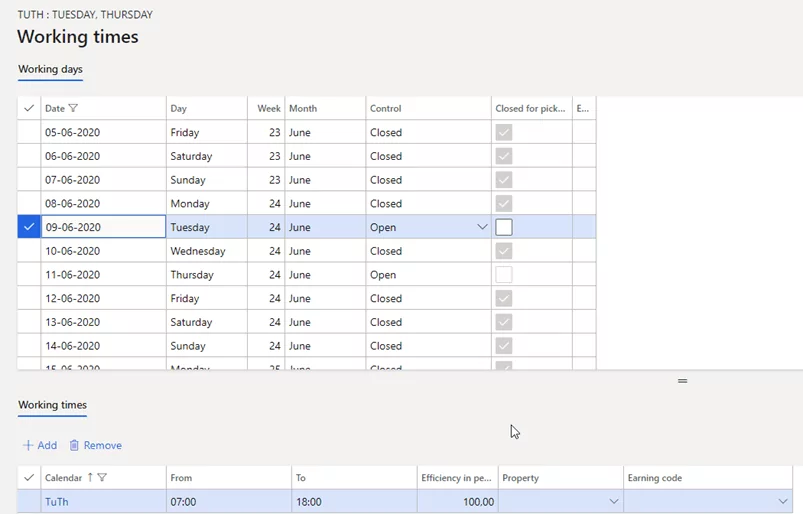Toggle select-all checkmark in Working times grid
Viewport: 803px width, 514px height.
(x=29, y=477)
